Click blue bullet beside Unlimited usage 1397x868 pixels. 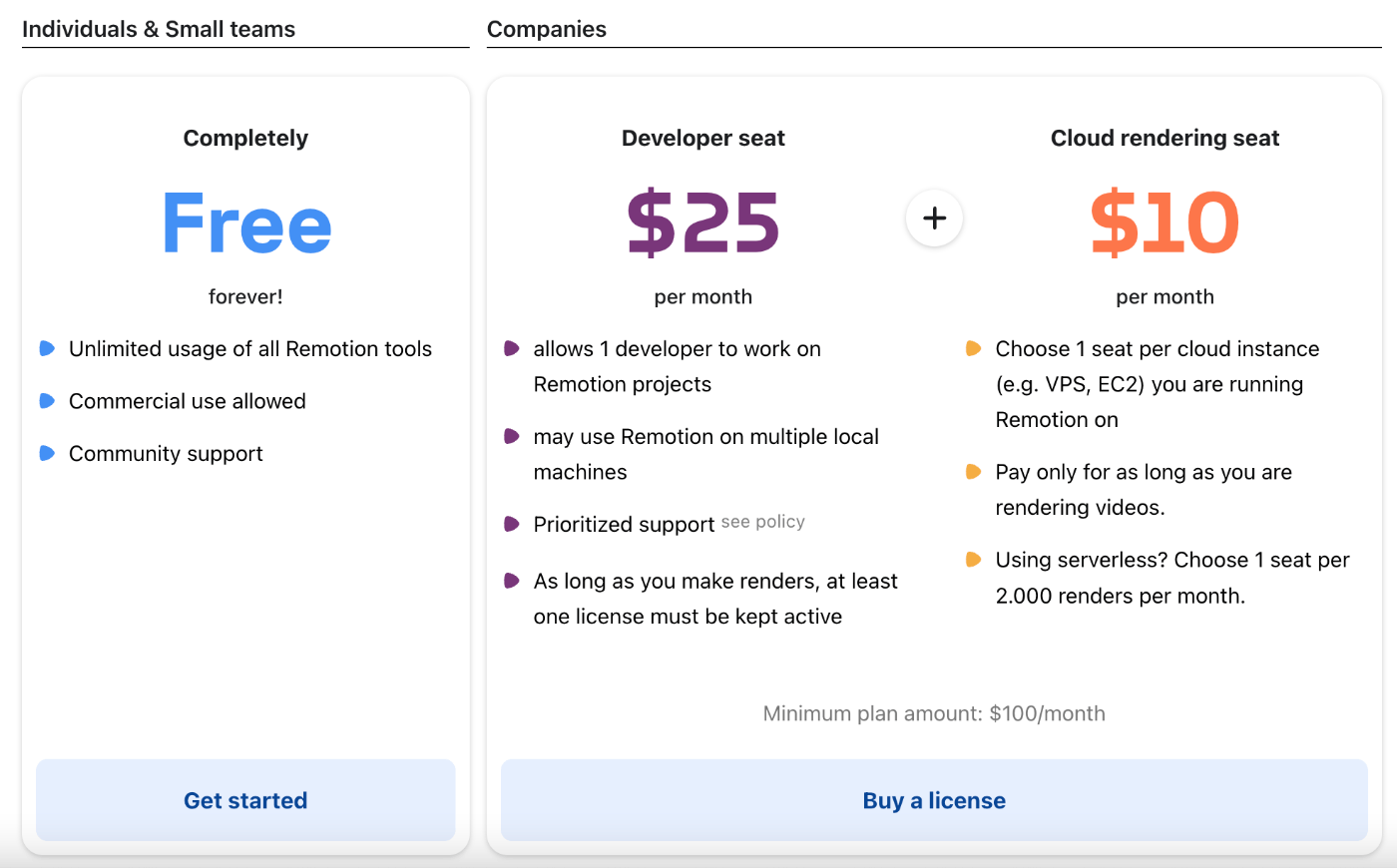47,348
